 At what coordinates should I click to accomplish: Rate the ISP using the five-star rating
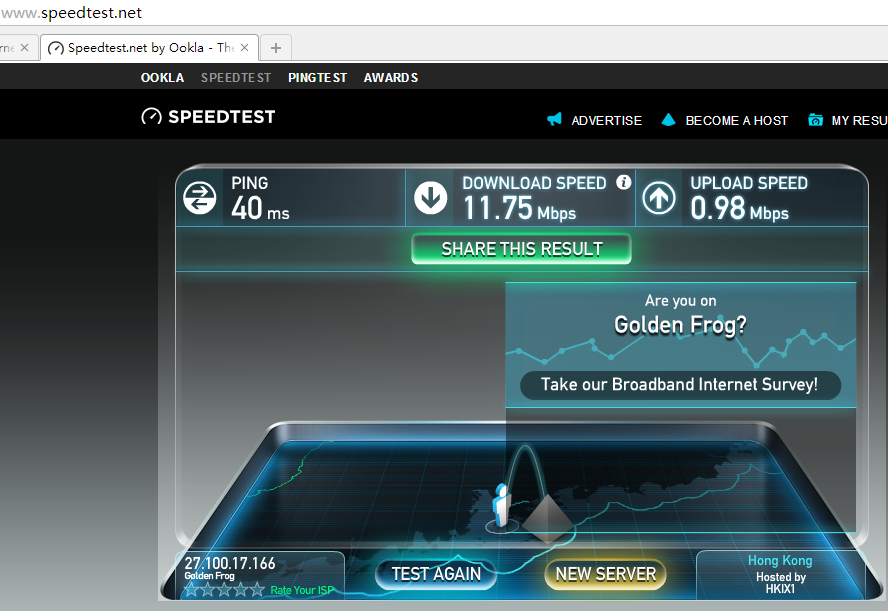[225, 590]
